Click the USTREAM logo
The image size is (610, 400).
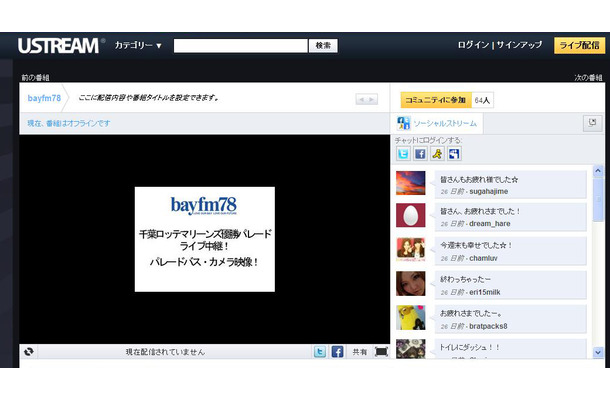tap(61, 46)
